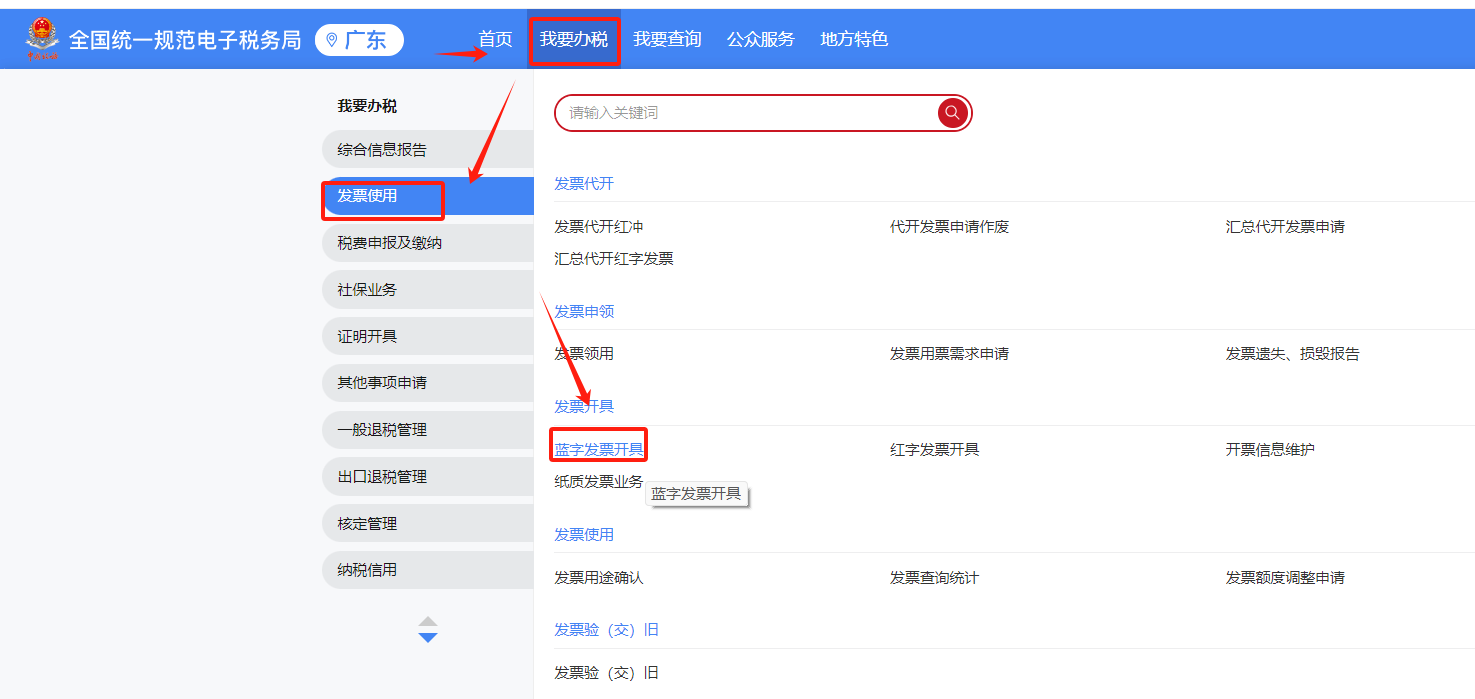Click the tax bureau emblem logo

(x=43, y=39)
